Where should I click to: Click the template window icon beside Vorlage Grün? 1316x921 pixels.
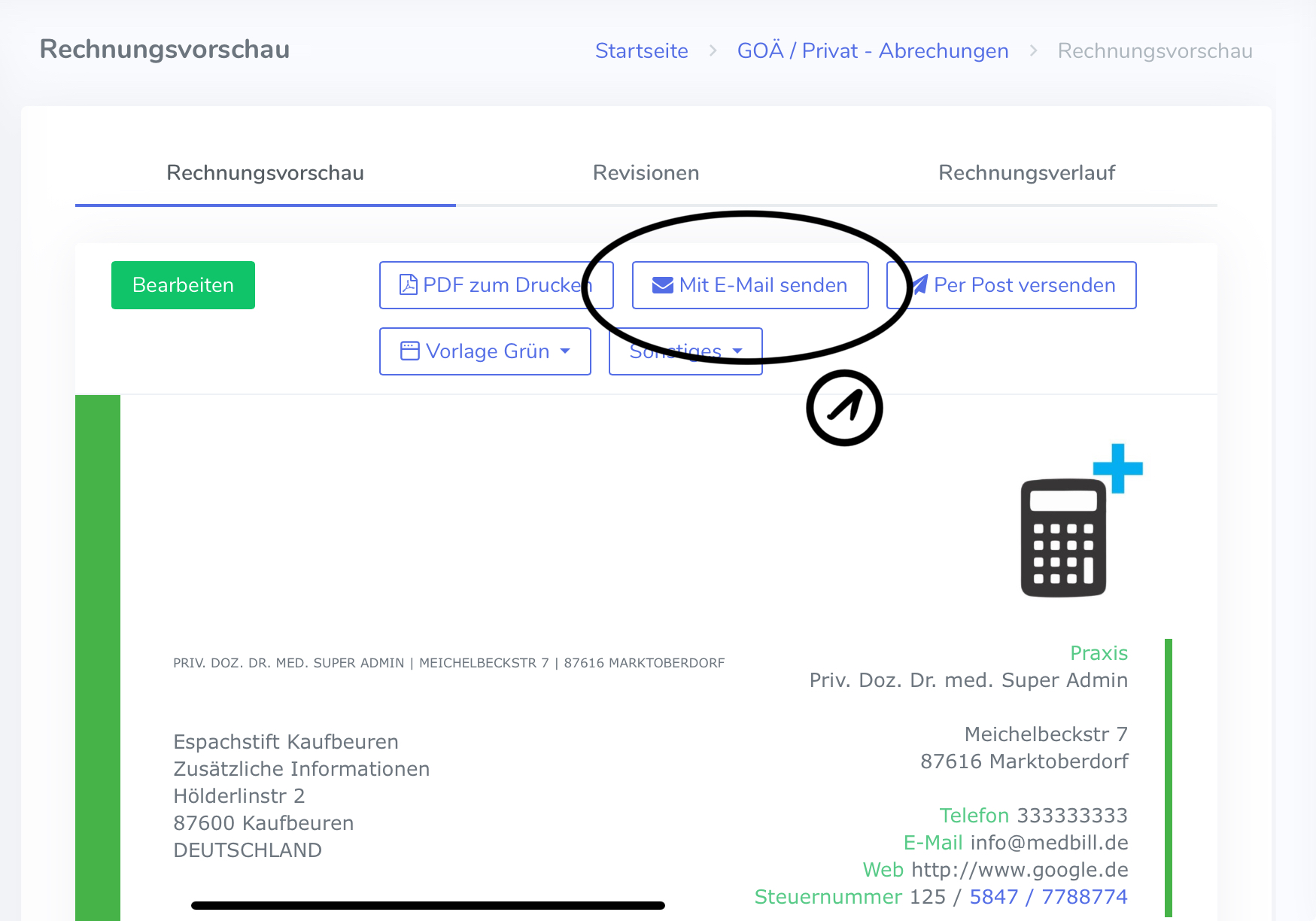click(409, 351)
